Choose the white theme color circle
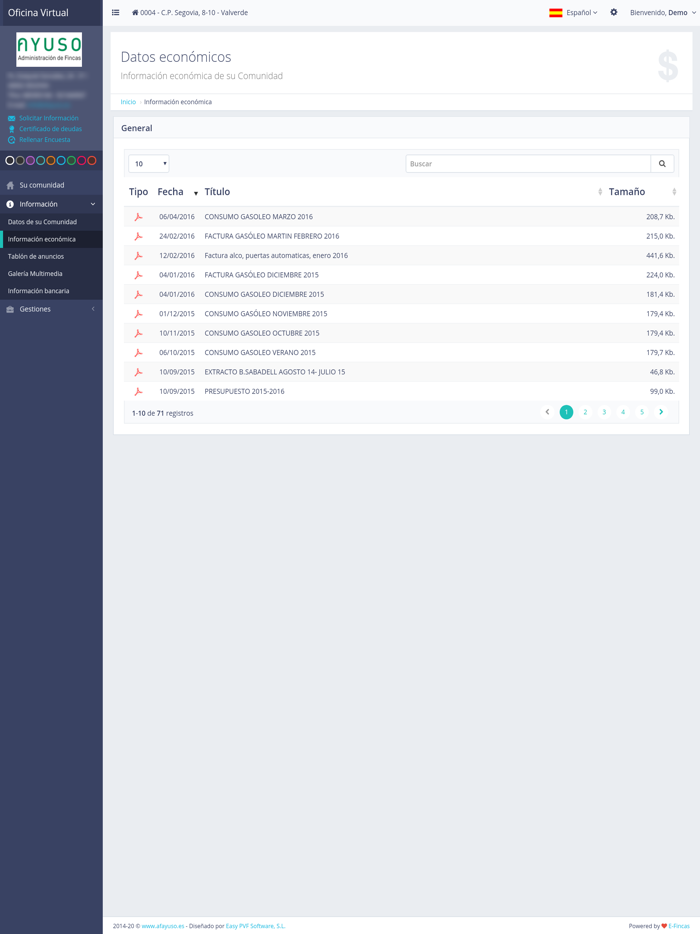Screen dimensions: 700x934 coord(10,161)
